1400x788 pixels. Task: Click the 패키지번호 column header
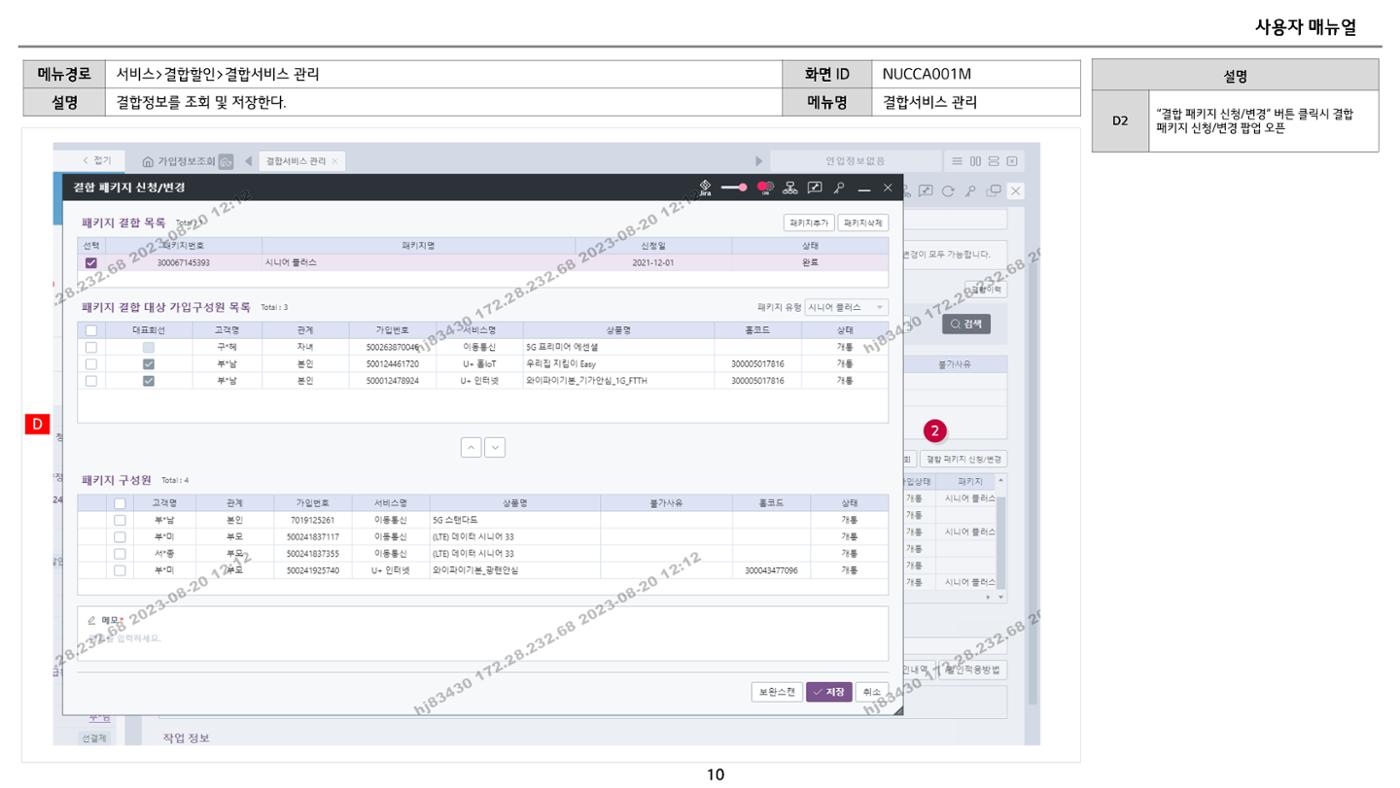[184, 244]
